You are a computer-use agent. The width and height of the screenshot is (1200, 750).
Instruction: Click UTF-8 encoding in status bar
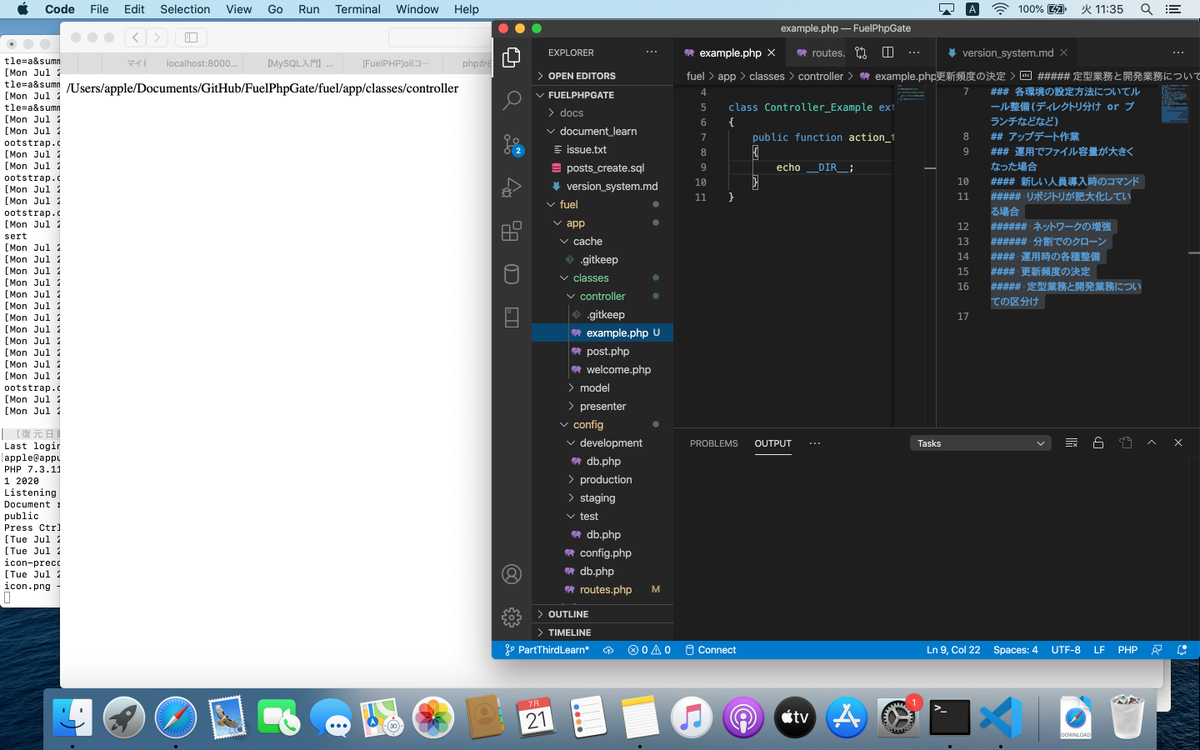pos(1065,650)
